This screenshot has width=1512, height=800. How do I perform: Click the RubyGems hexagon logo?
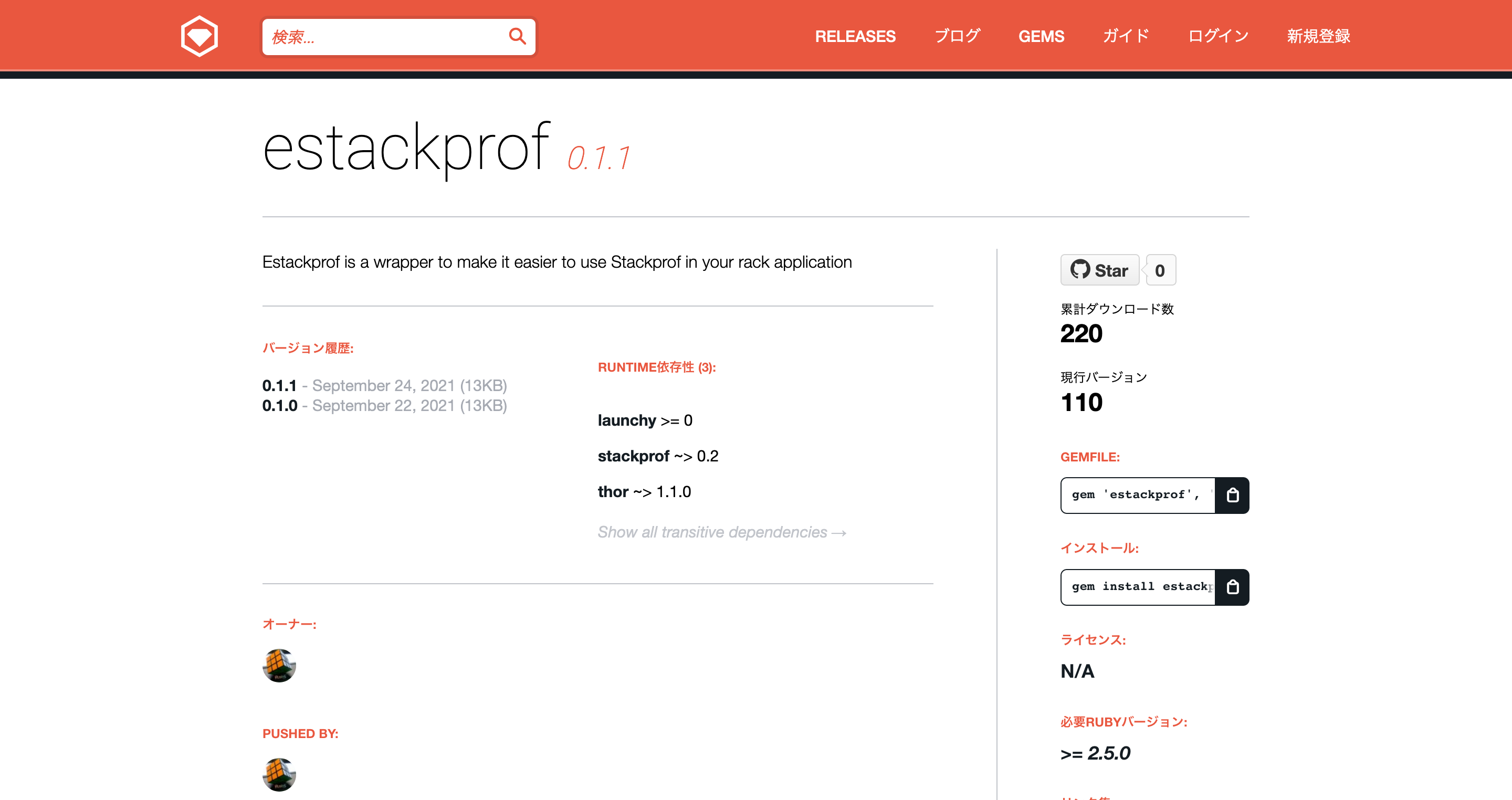click(198, 35)
